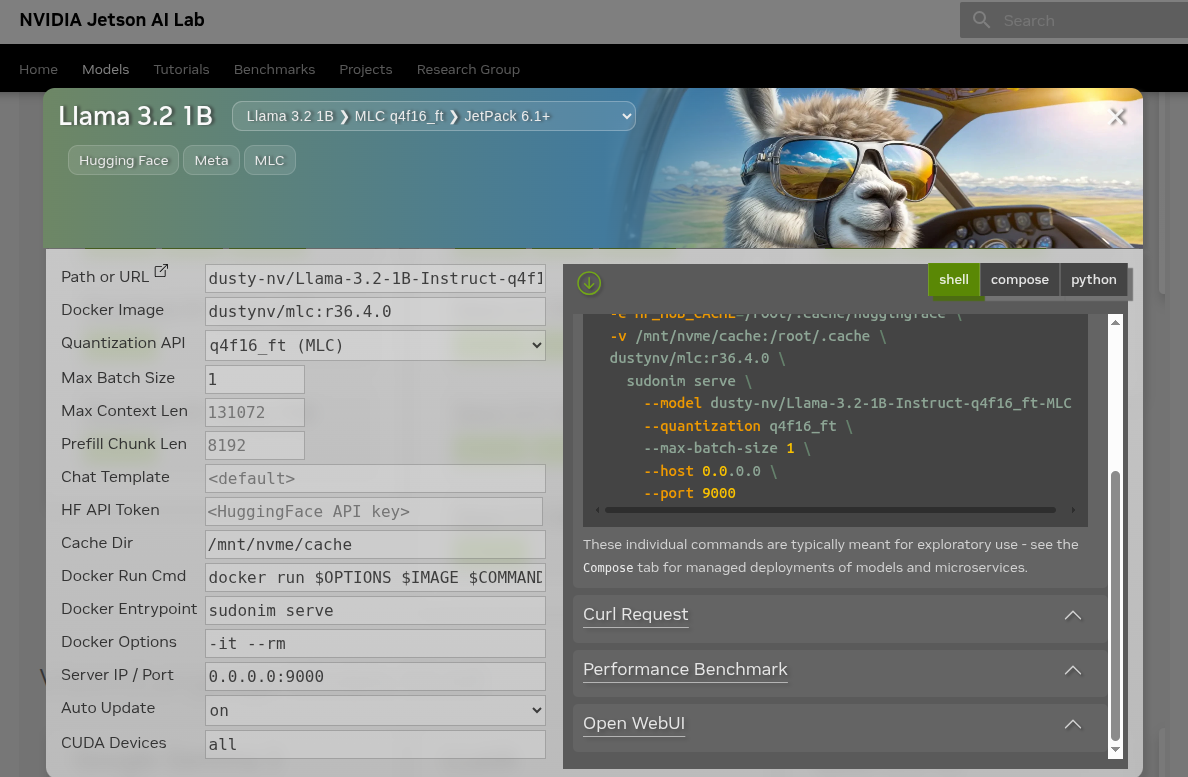
Task: Open the external link icon next to Path or URL
Action: (161, 270)
